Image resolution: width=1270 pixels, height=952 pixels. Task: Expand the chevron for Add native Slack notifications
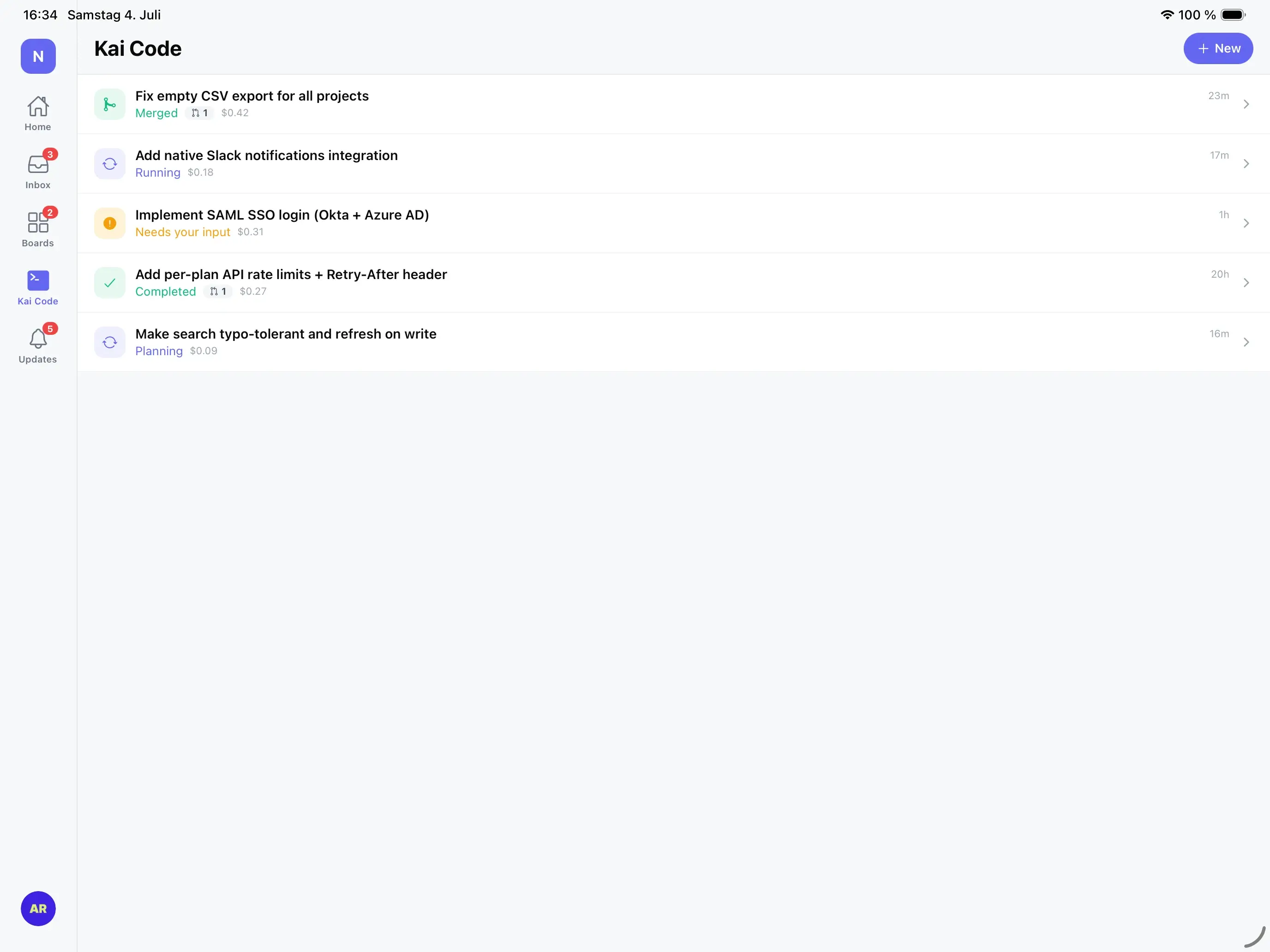tap(1246, 164)
